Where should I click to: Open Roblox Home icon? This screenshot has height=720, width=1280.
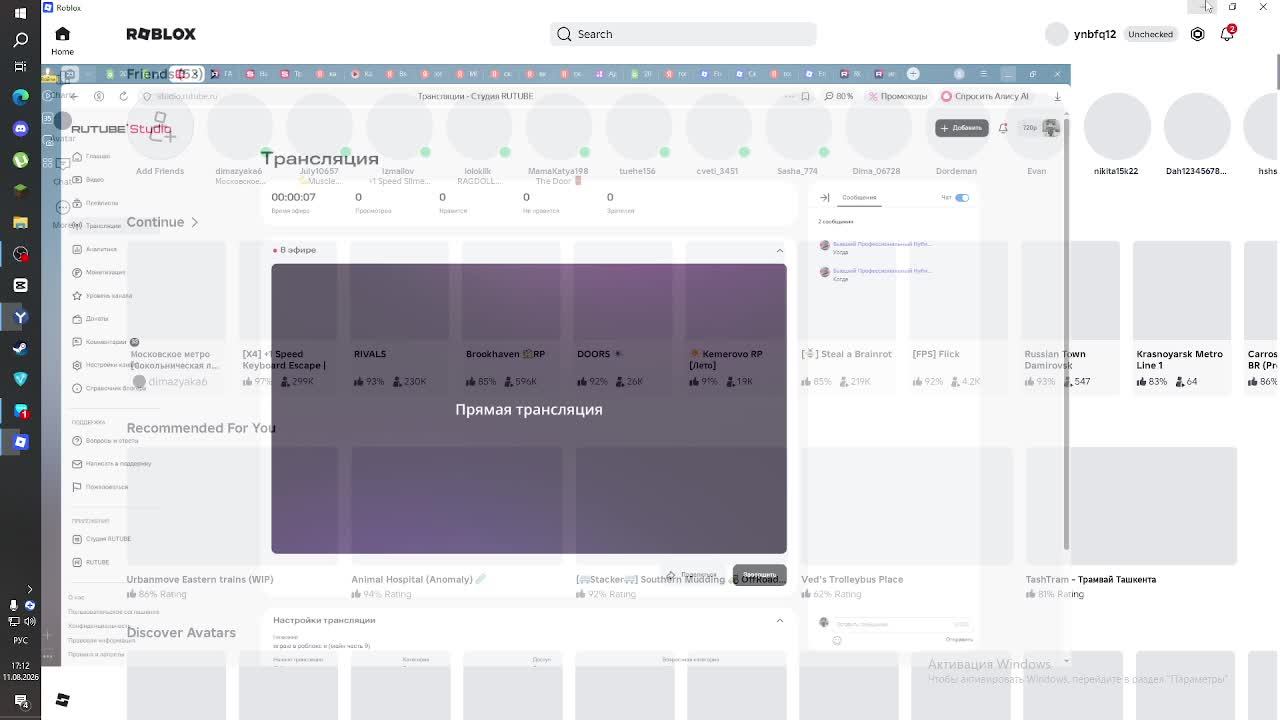(62, 34)
